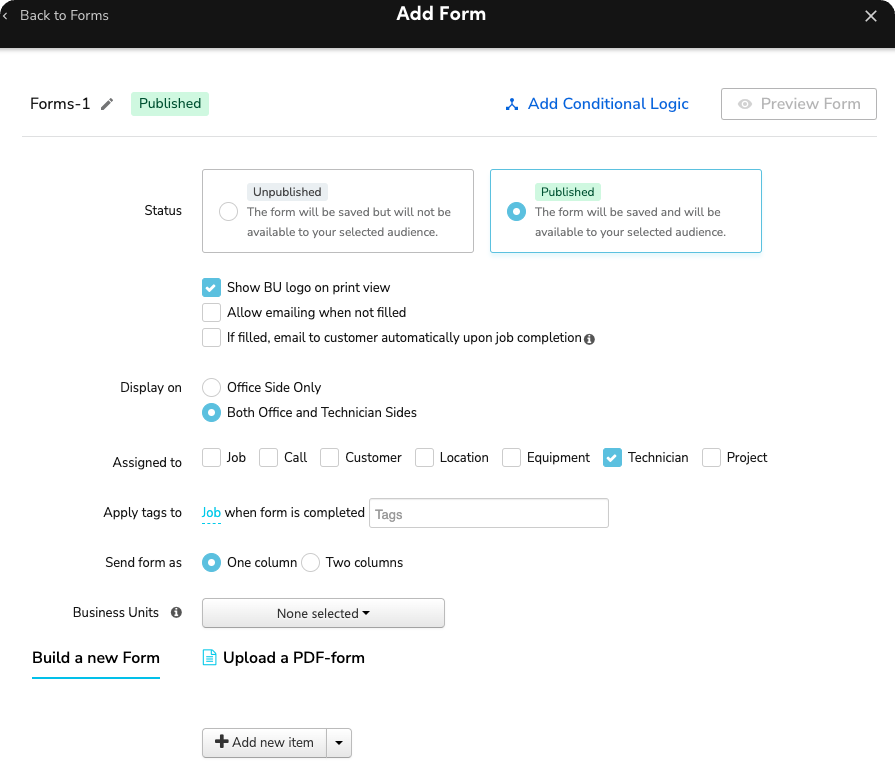Image resolution: width=895 pixels, height=766 pixels.
Task: Check the Customer assignment checkbox
Action: click(329, 457)
